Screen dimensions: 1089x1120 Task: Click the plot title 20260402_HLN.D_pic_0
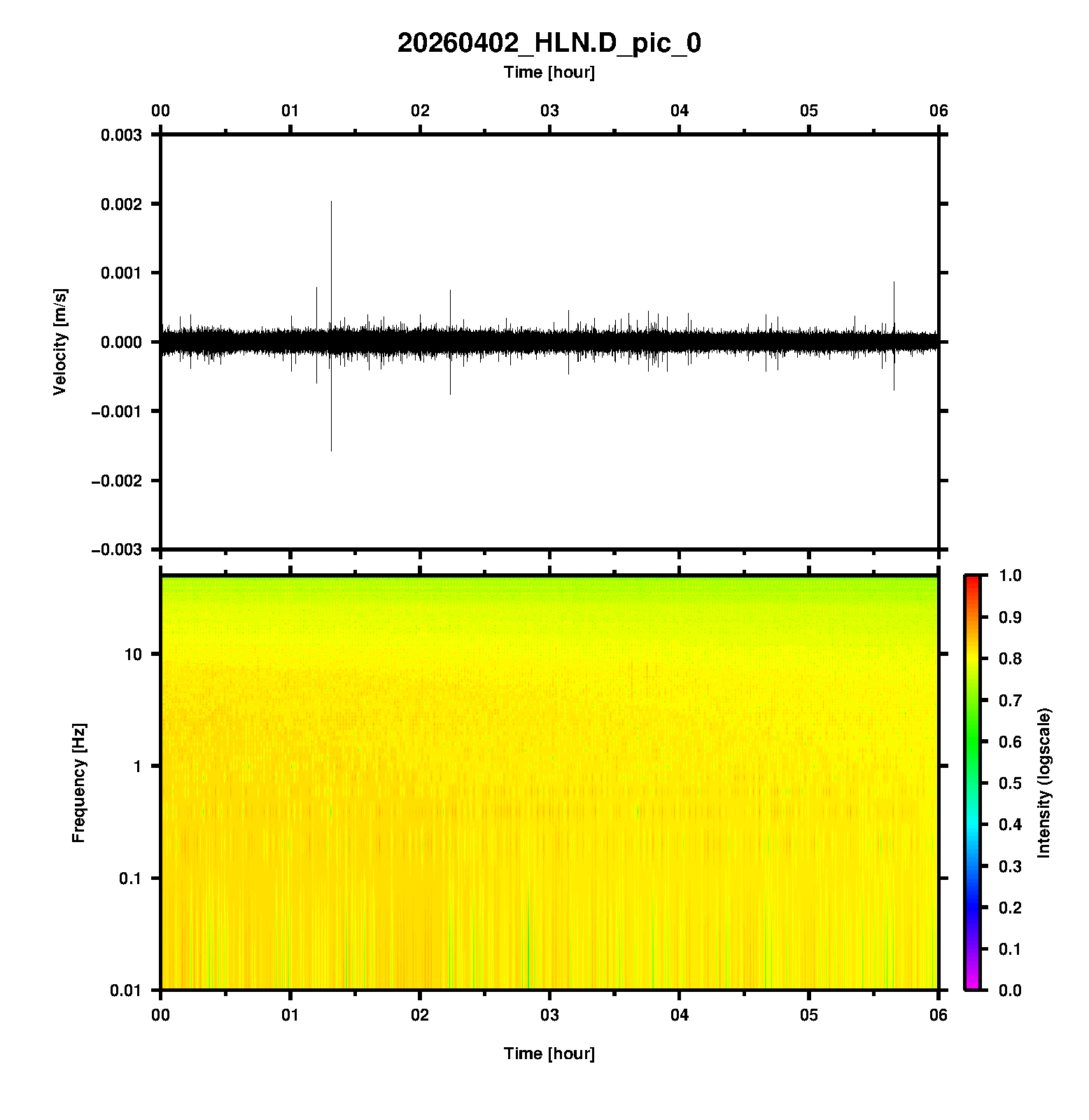549,43
